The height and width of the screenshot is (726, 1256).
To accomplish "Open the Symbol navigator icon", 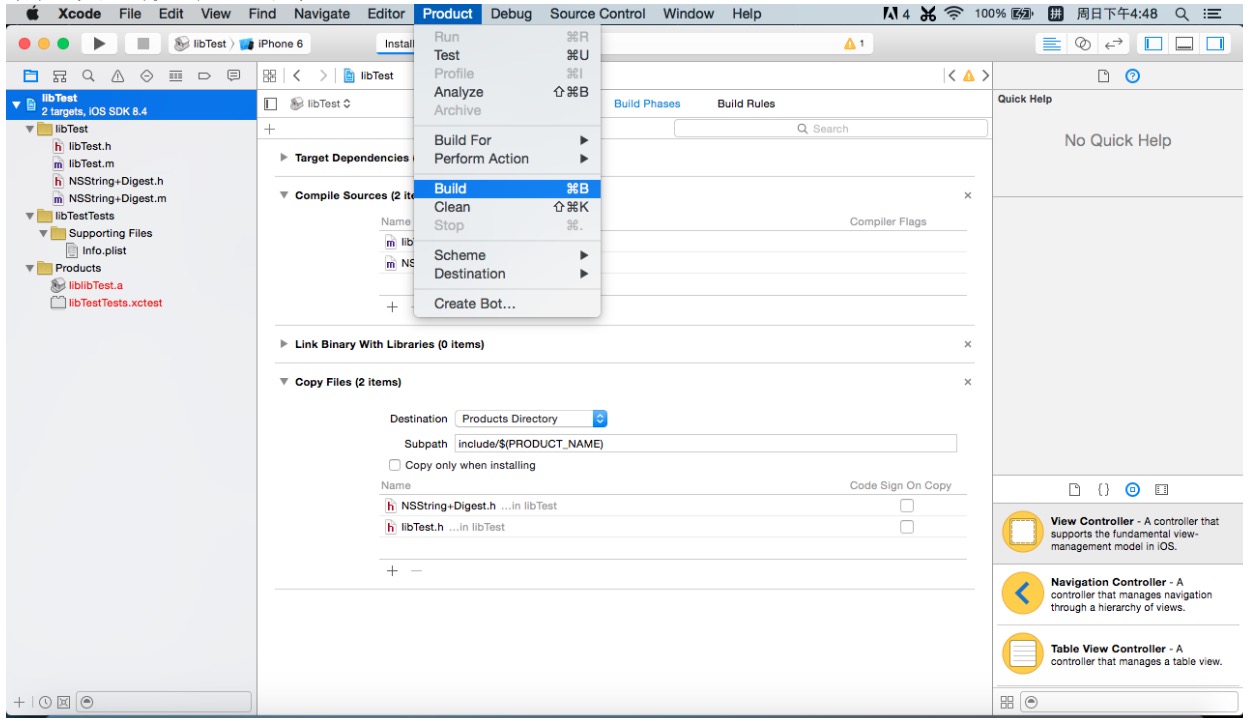I will pyautogui.click(x=60, y=75).
